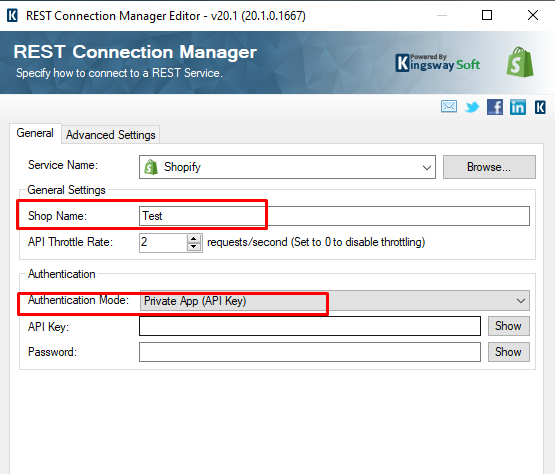This screenshot has width=555, height=474.
Task: Show the API Key value
Action: [508, 326]
